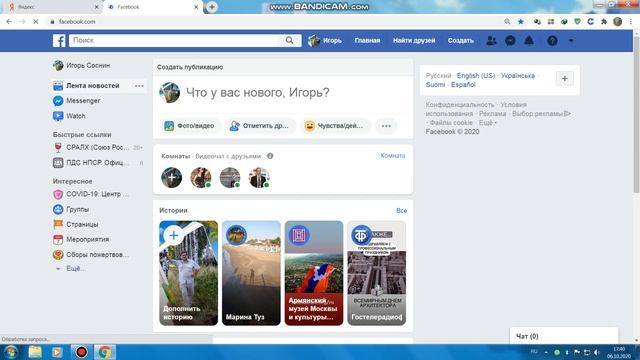
Task: Open Конфиденциальность footer link
Action: pos(460,105)
